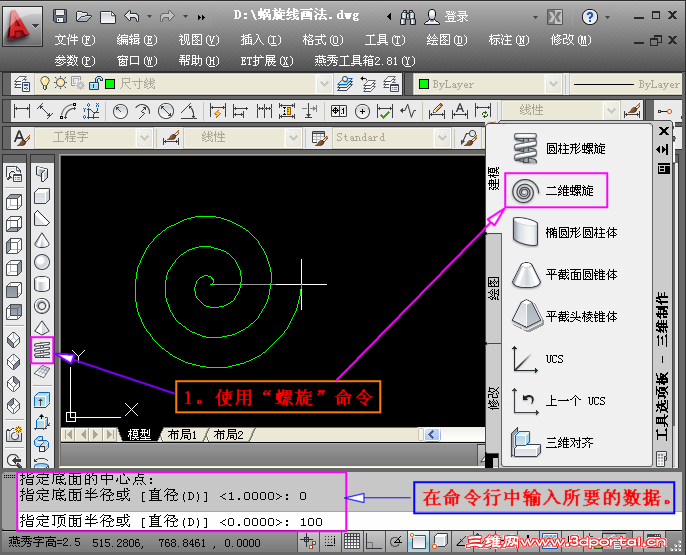686x555 pixels.
Task: Select the Helix tool in modeling toolbar
Action: point(42,350)
